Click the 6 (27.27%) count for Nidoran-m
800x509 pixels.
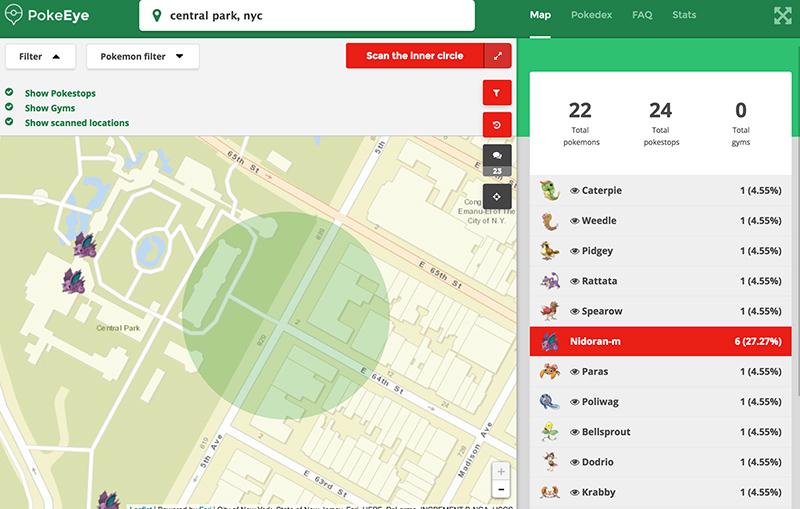point(758,341)
